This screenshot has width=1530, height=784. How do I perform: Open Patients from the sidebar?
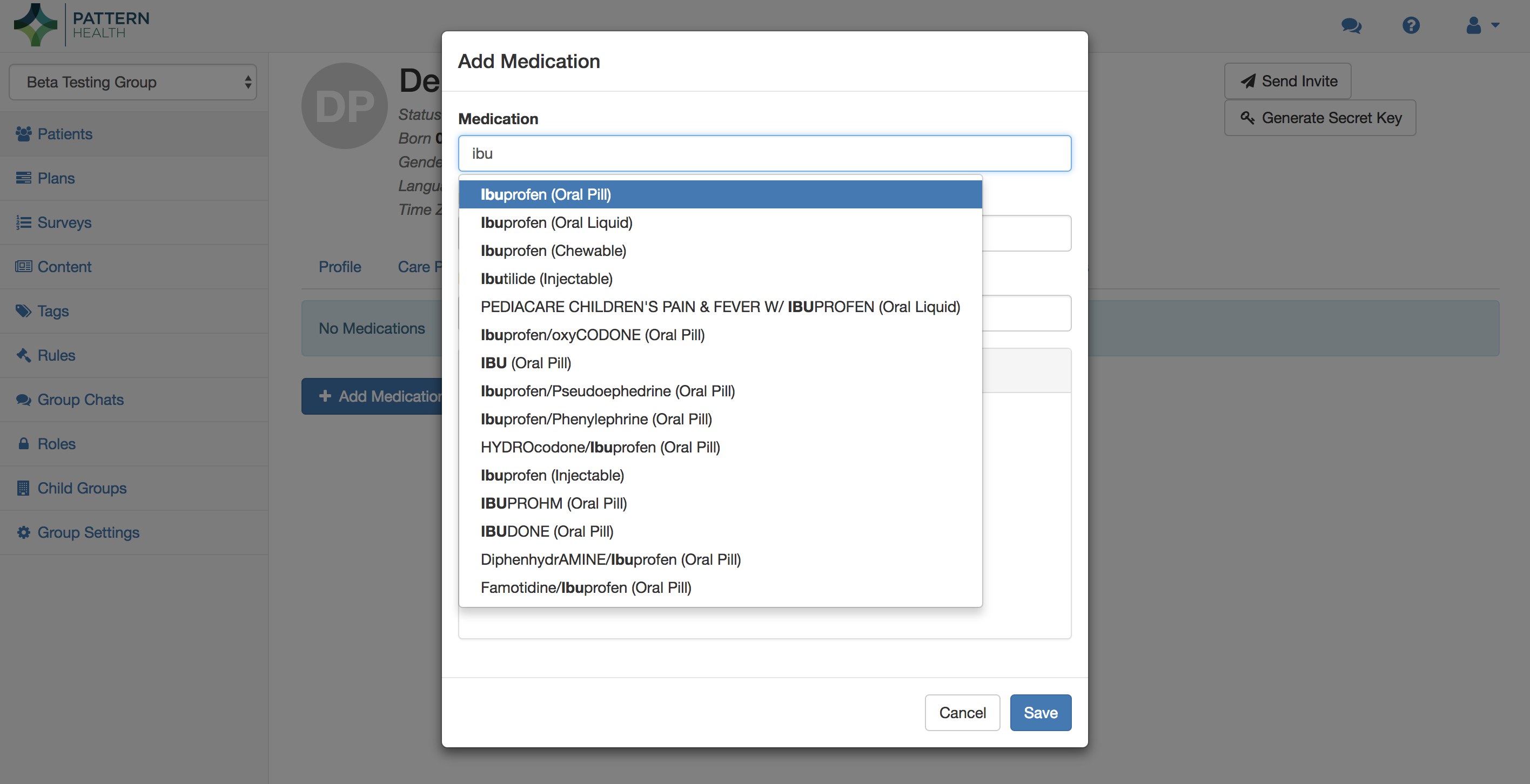tap(65, 134)
